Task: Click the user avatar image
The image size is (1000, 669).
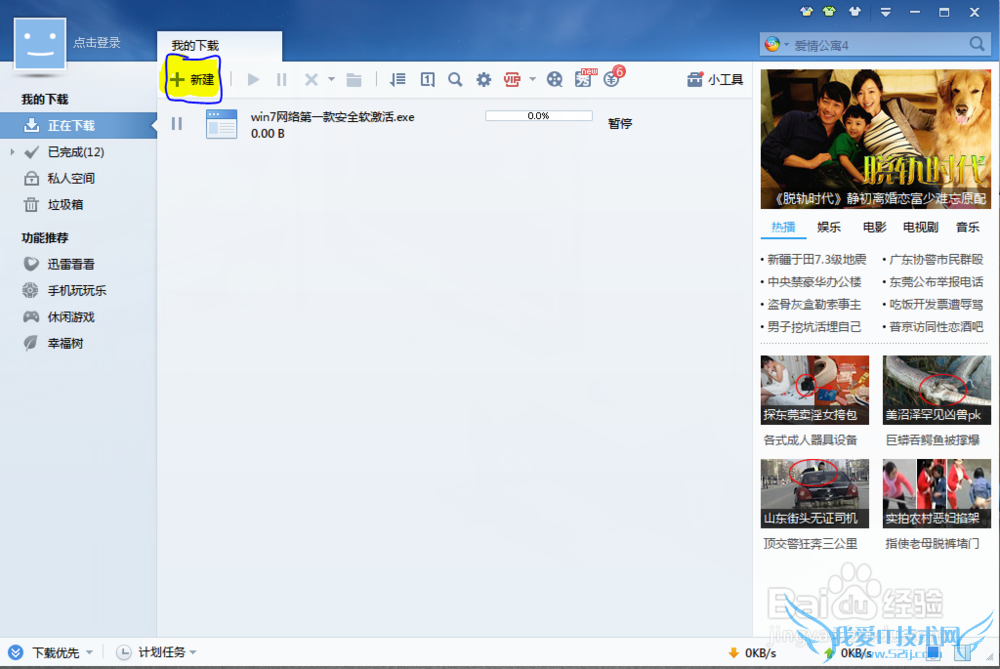Action: point(40,43)
